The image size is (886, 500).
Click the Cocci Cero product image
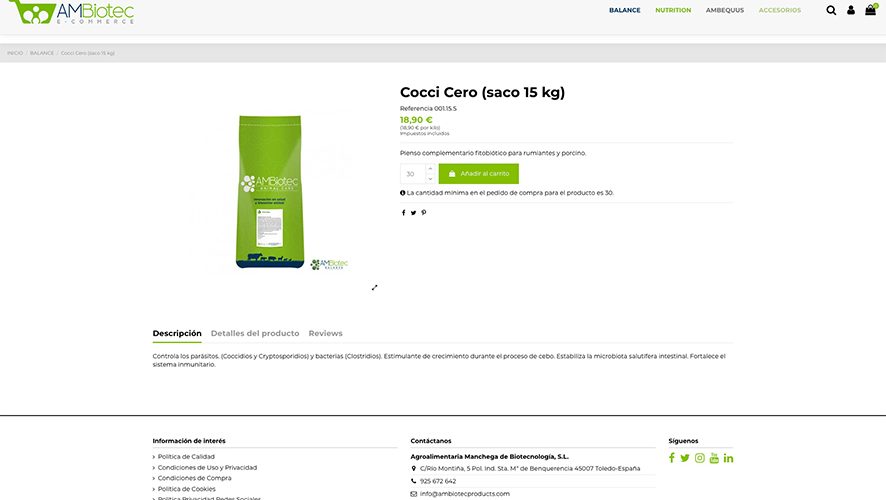coord(270,192)
